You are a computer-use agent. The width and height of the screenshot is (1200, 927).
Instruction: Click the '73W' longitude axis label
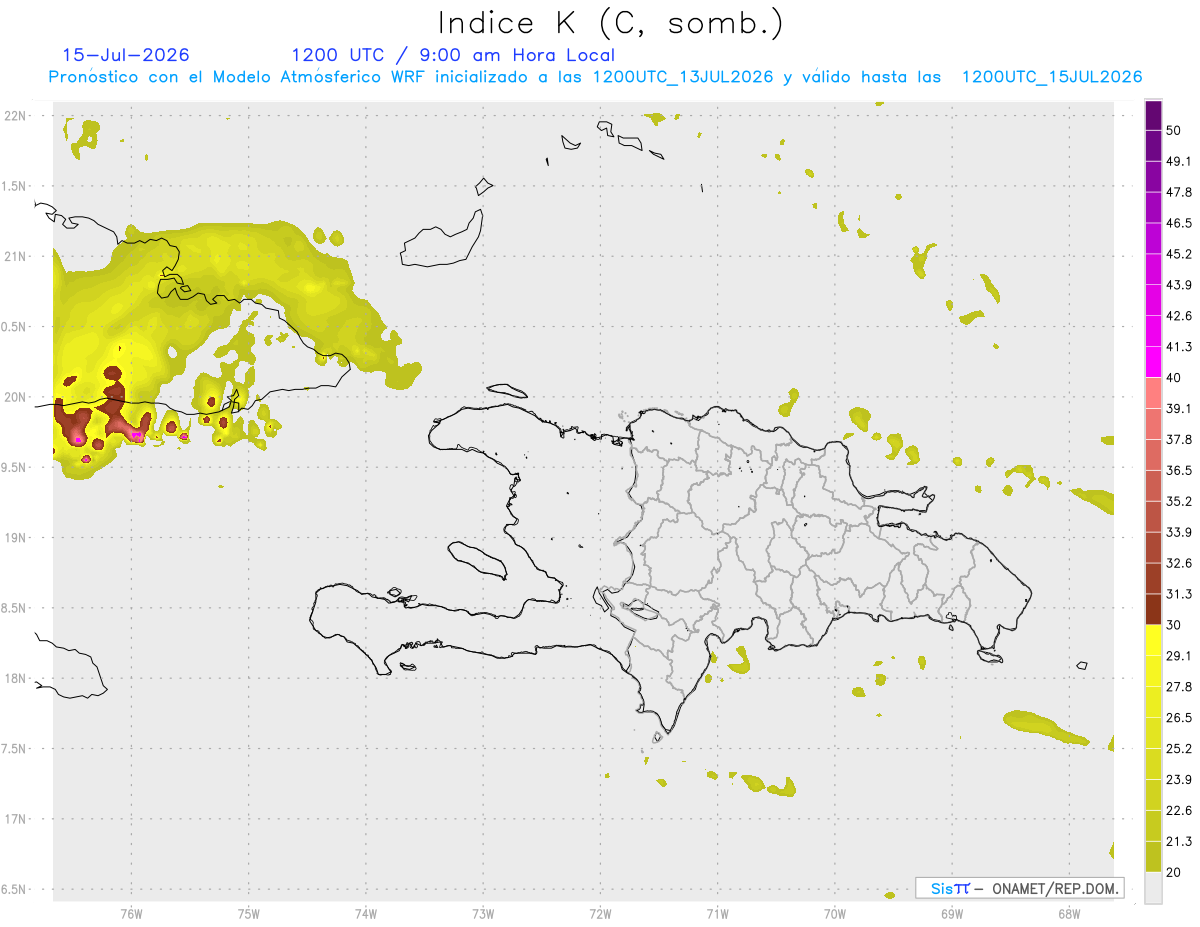[x=483, y=914]
